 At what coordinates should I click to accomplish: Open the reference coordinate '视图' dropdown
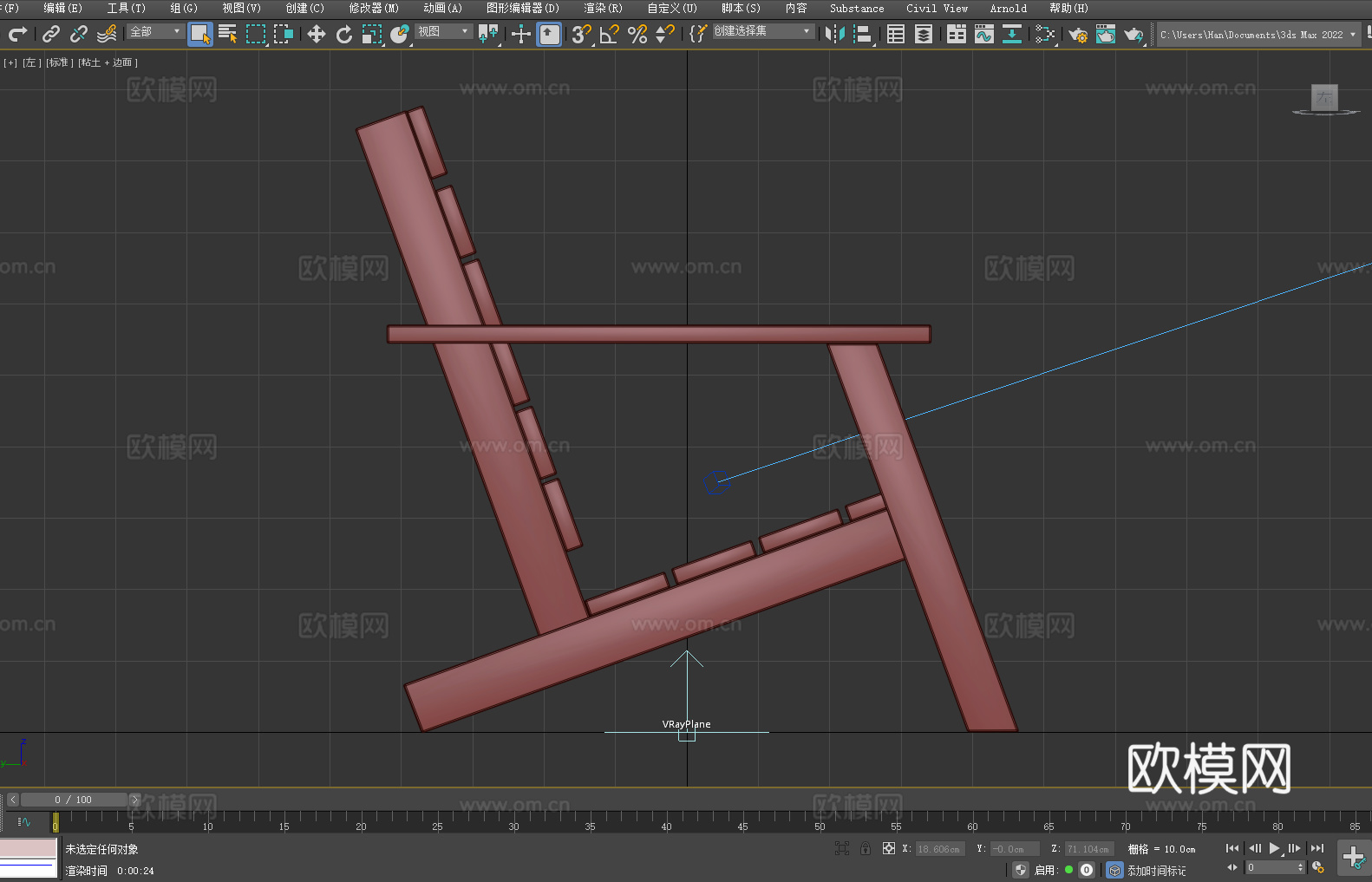point(444,31)
